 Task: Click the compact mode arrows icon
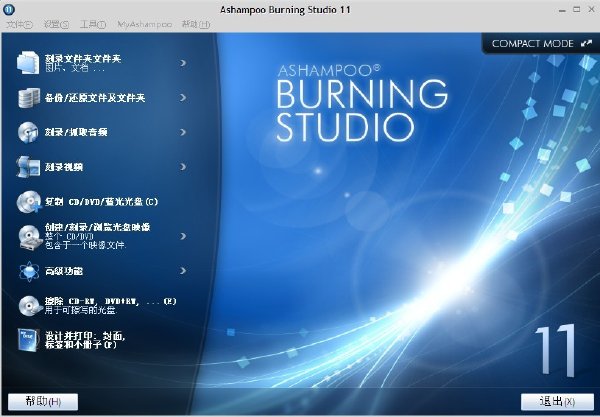[586, 44]
